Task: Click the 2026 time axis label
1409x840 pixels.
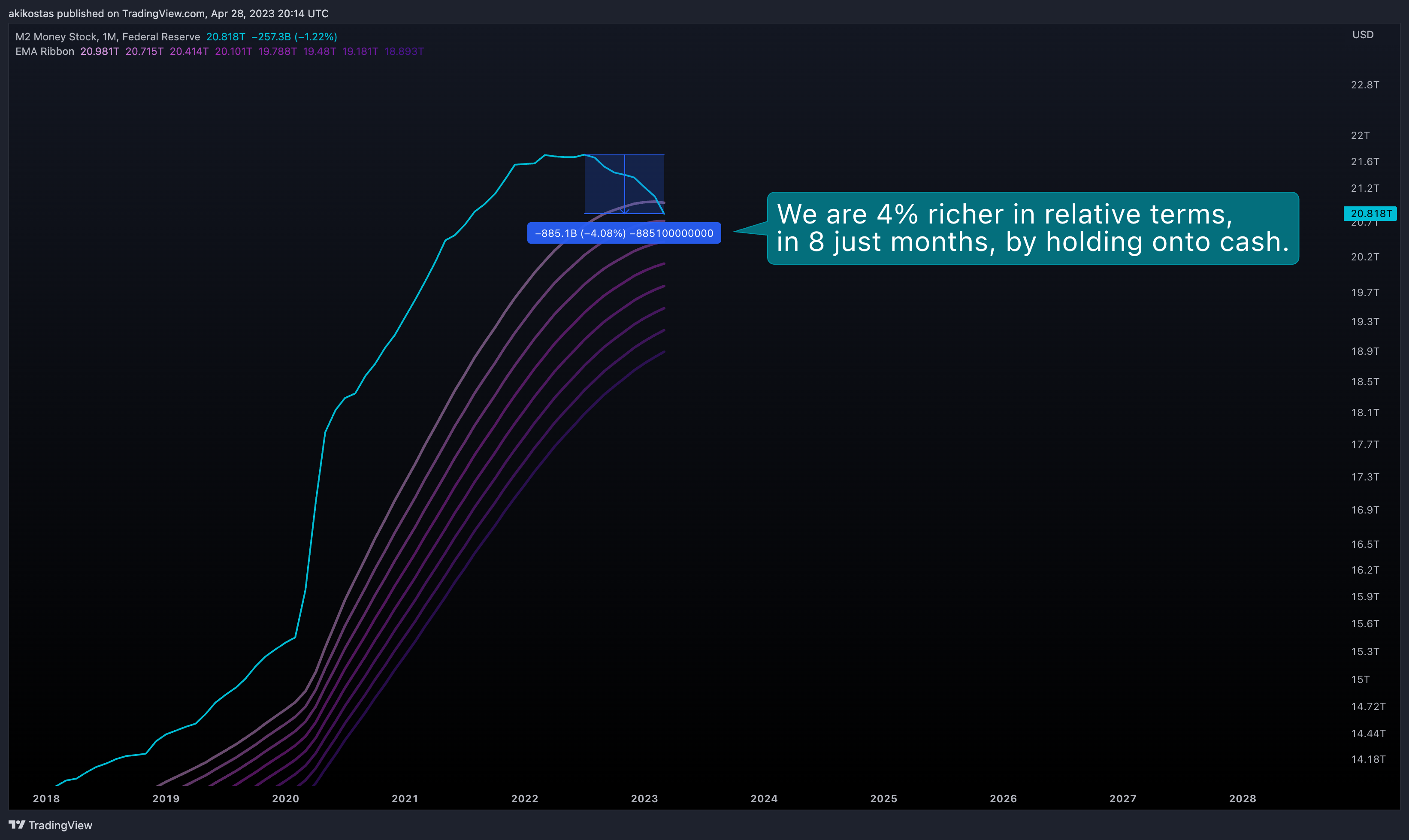Action: [x=1003, y=799]
